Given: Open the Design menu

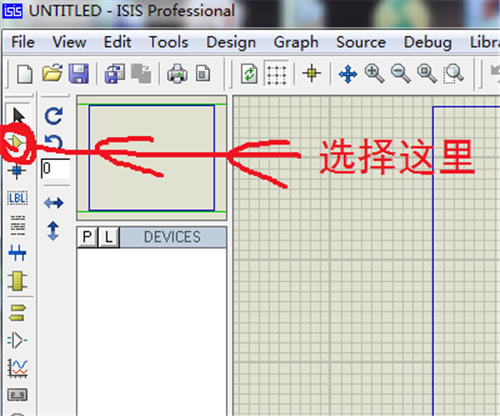Looking at the screenshot, I should click(x=231, y=43).
